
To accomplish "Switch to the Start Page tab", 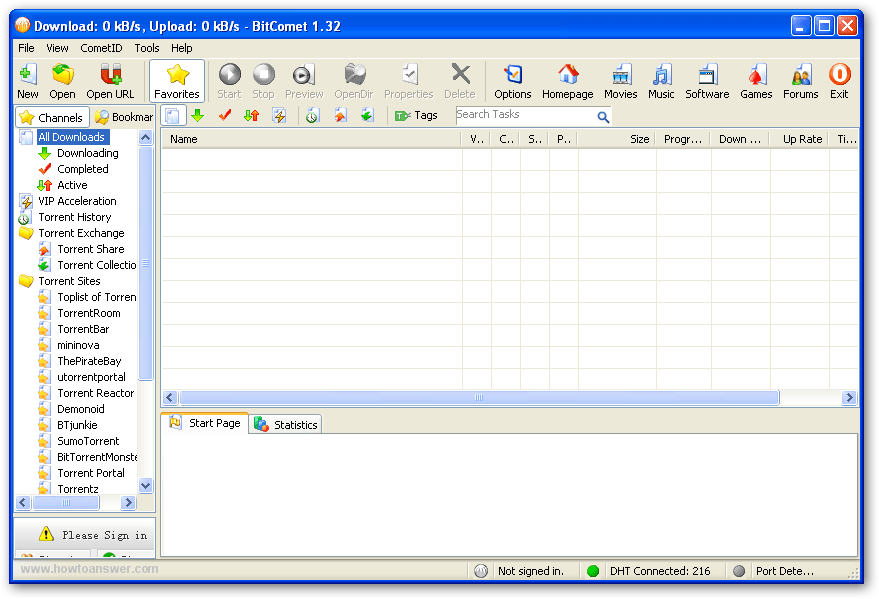I will click(x=205, y=423).
